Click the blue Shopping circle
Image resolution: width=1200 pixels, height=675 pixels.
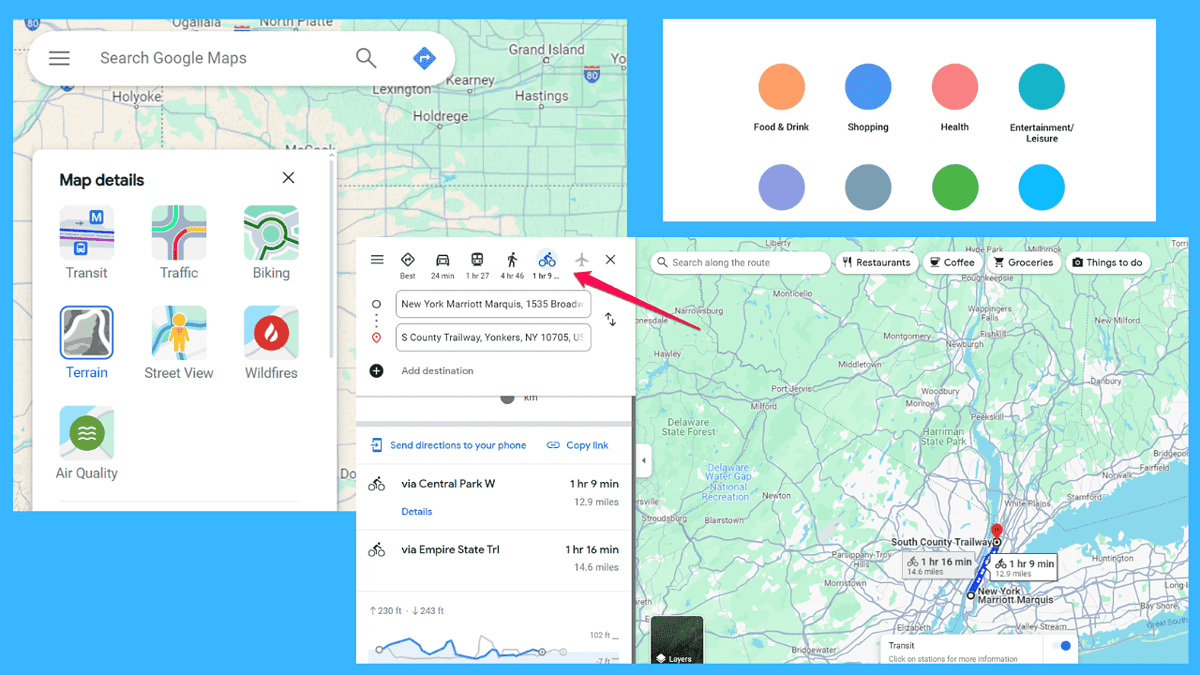(868, 88)
